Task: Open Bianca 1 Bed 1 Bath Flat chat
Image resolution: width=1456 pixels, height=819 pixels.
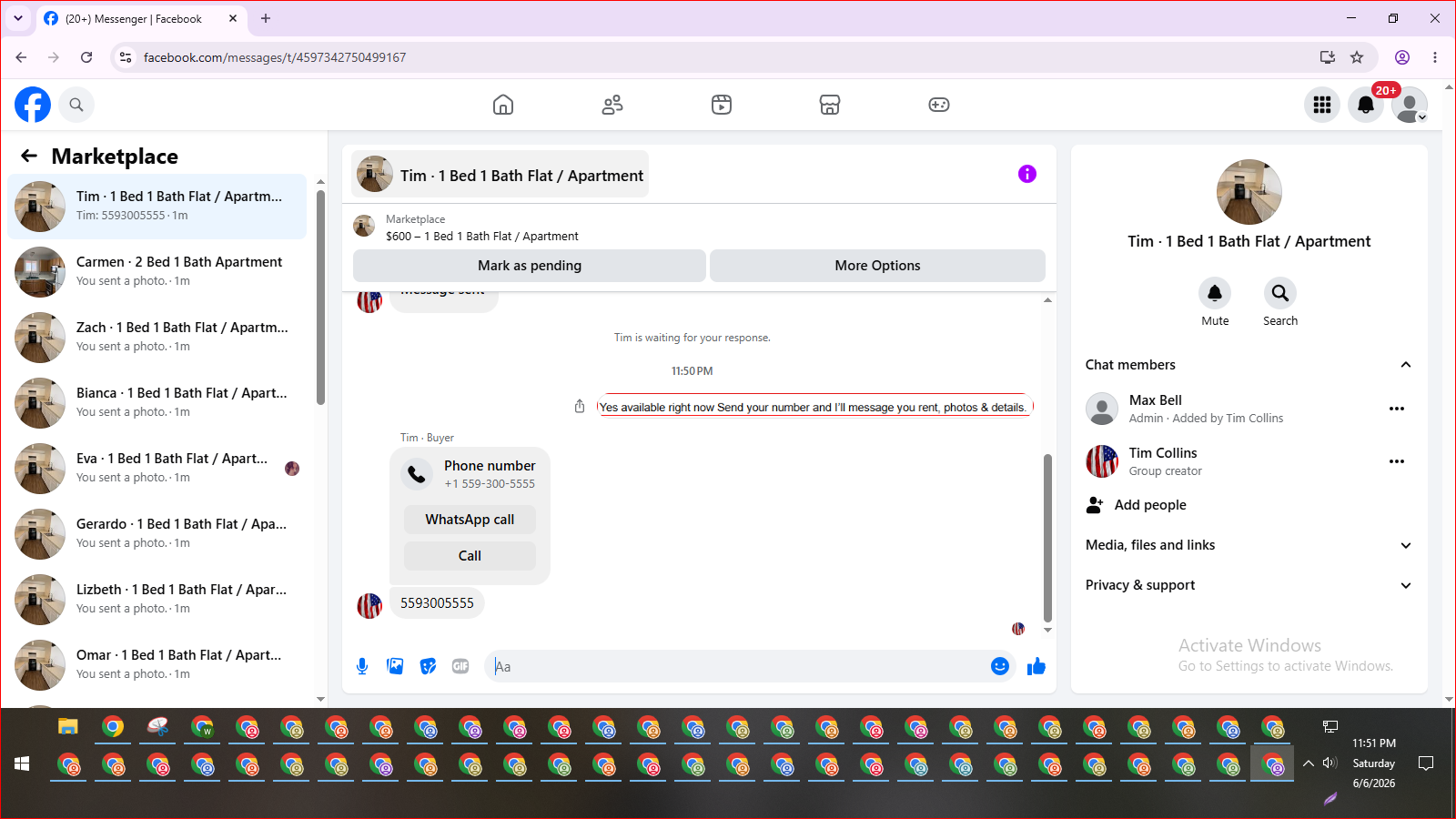Action: coord(157,403)
